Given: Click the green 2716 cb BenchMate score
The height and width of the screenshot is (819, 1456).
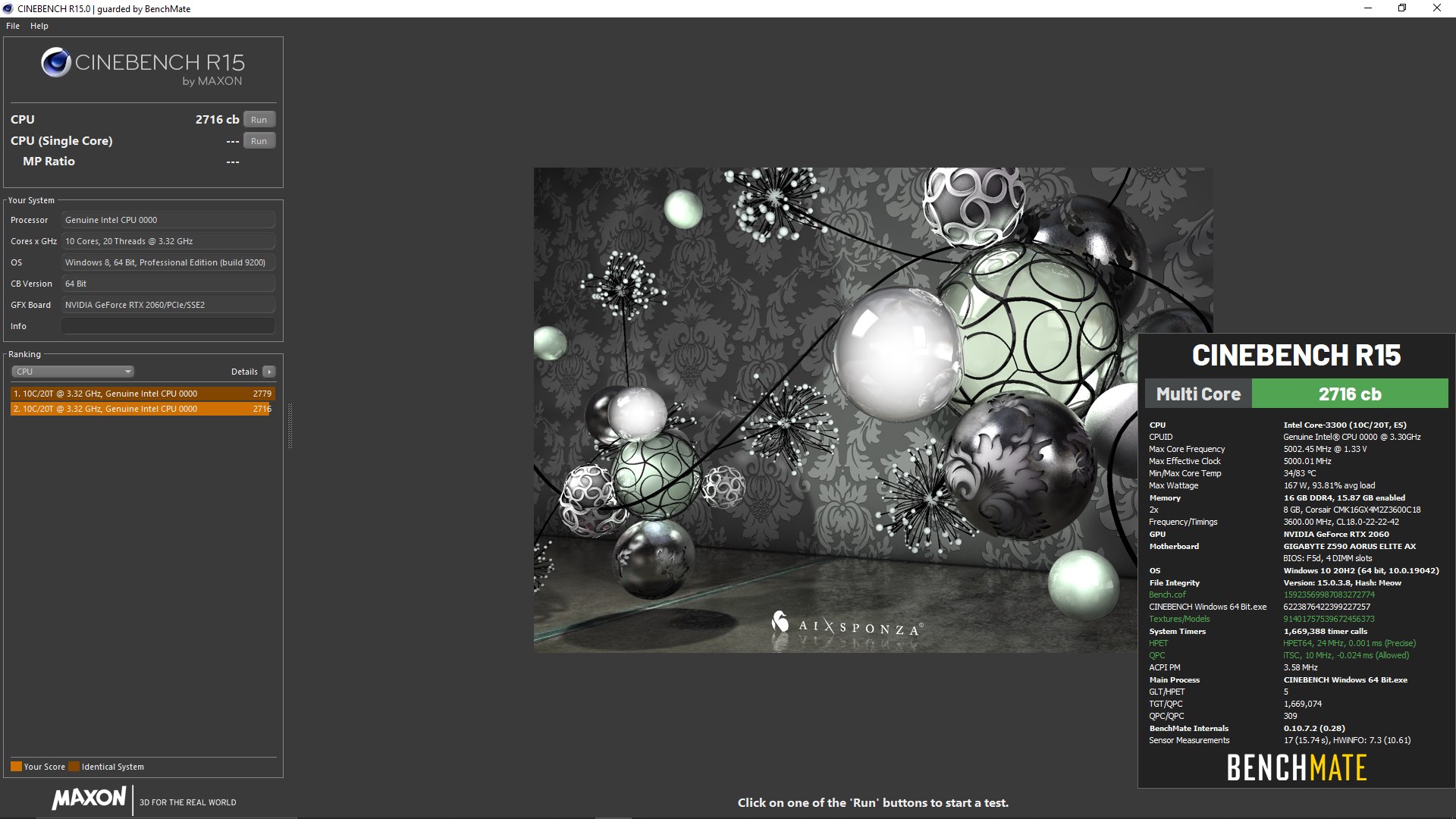Looking at the screenshot, I should point(1350,394).
